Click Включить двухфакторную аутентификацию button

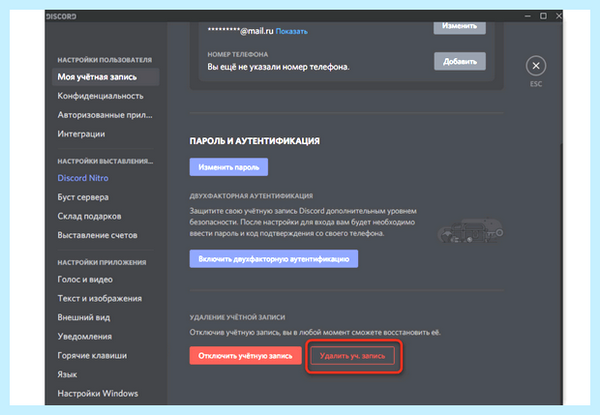pyautogui.click(x=274, y=259)
